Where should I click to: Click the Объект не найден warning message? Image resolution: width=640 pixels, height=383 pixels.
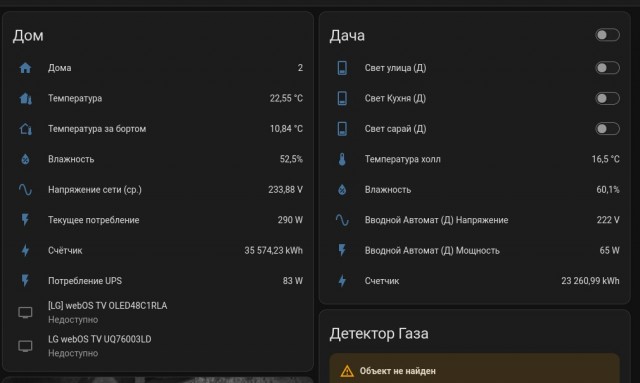(398, 371)
